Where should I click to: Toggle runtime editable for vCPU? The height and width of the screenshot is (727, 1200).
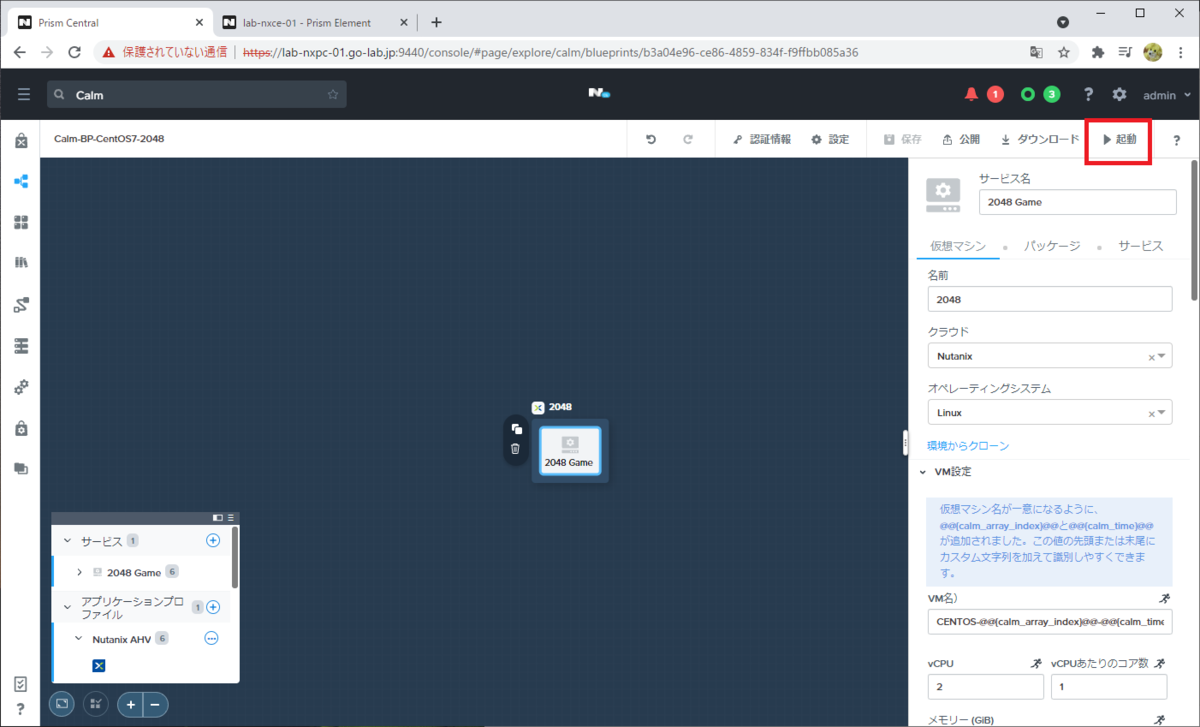[x=1036, y=664]
